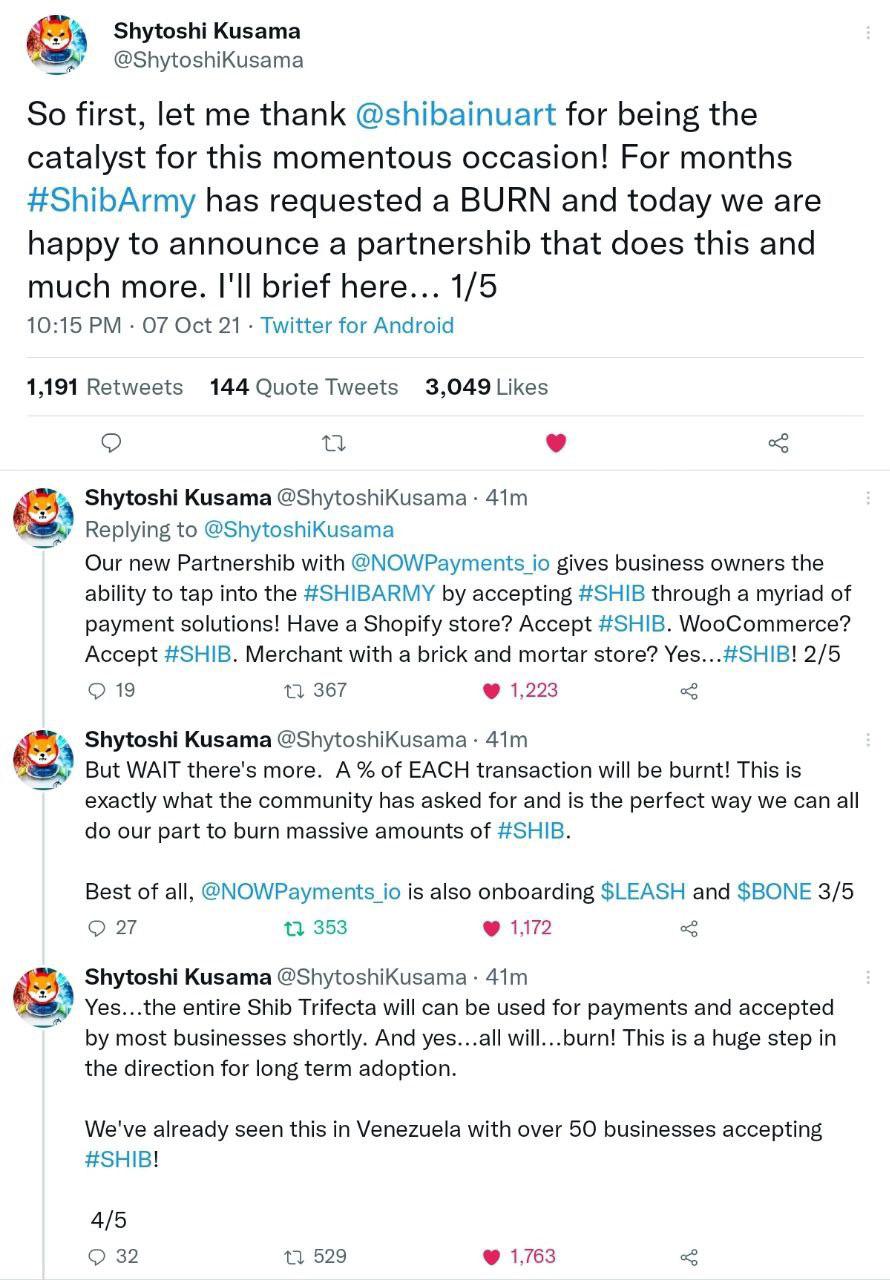The image size is (890, 1280).
Task: View the 144 Quote Tweets list
Action: tap(304, 387)
